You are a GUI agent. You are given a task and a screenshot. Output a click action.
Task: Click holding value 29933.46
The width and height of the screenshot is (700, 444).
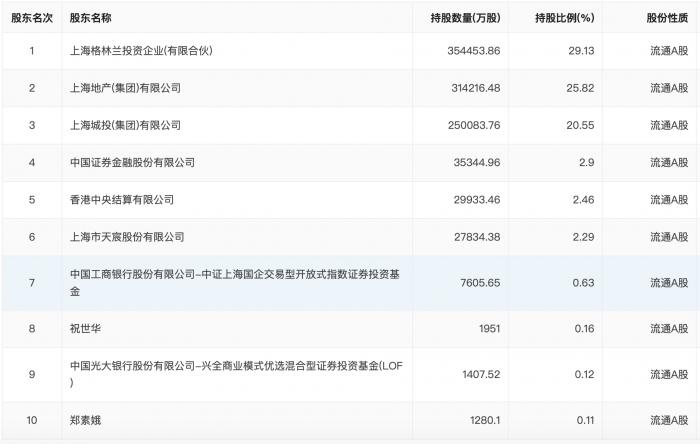477,200
